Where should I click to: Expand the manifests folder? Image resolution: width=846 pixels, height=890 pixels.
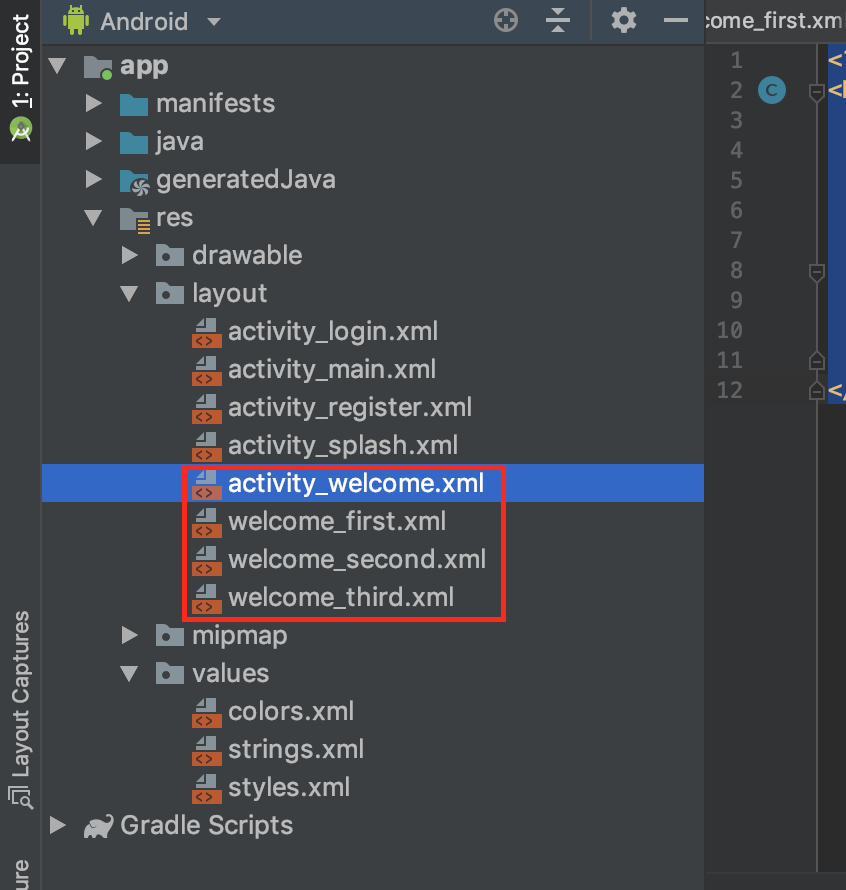94,103
